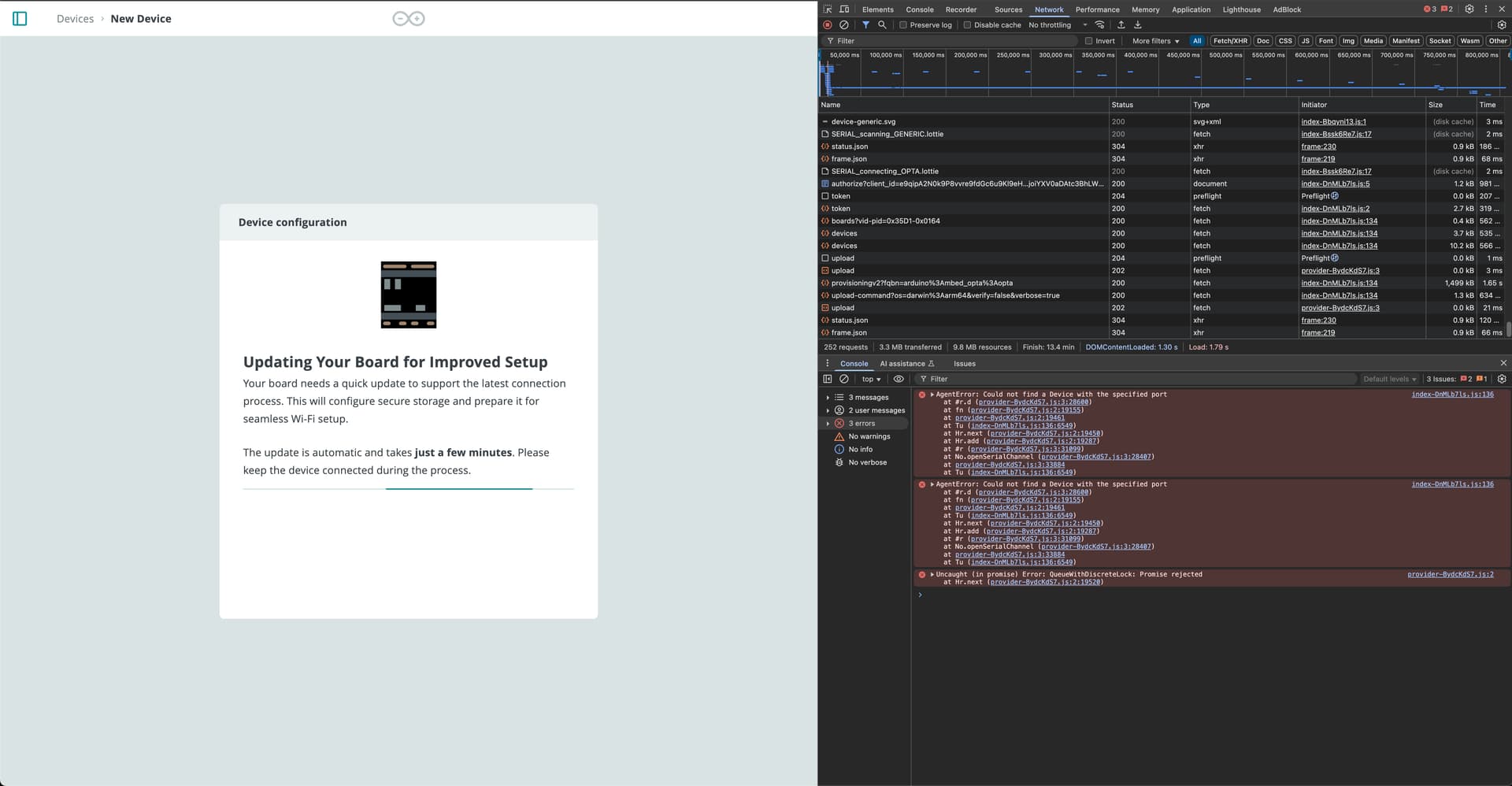Select the Inspect element tool
The width and height of the screenshot is (1512, 786).
pyautogui.click(x=827, y=9)
